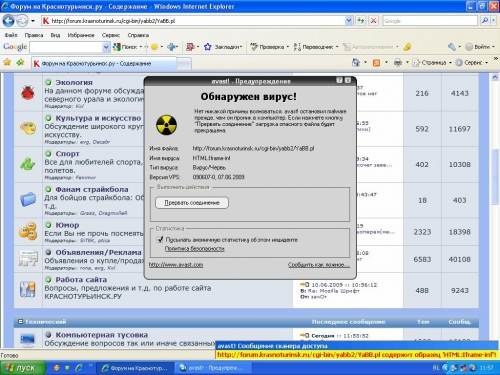
Task: Click the search magnifier button
Action: [x=485, y=21]
